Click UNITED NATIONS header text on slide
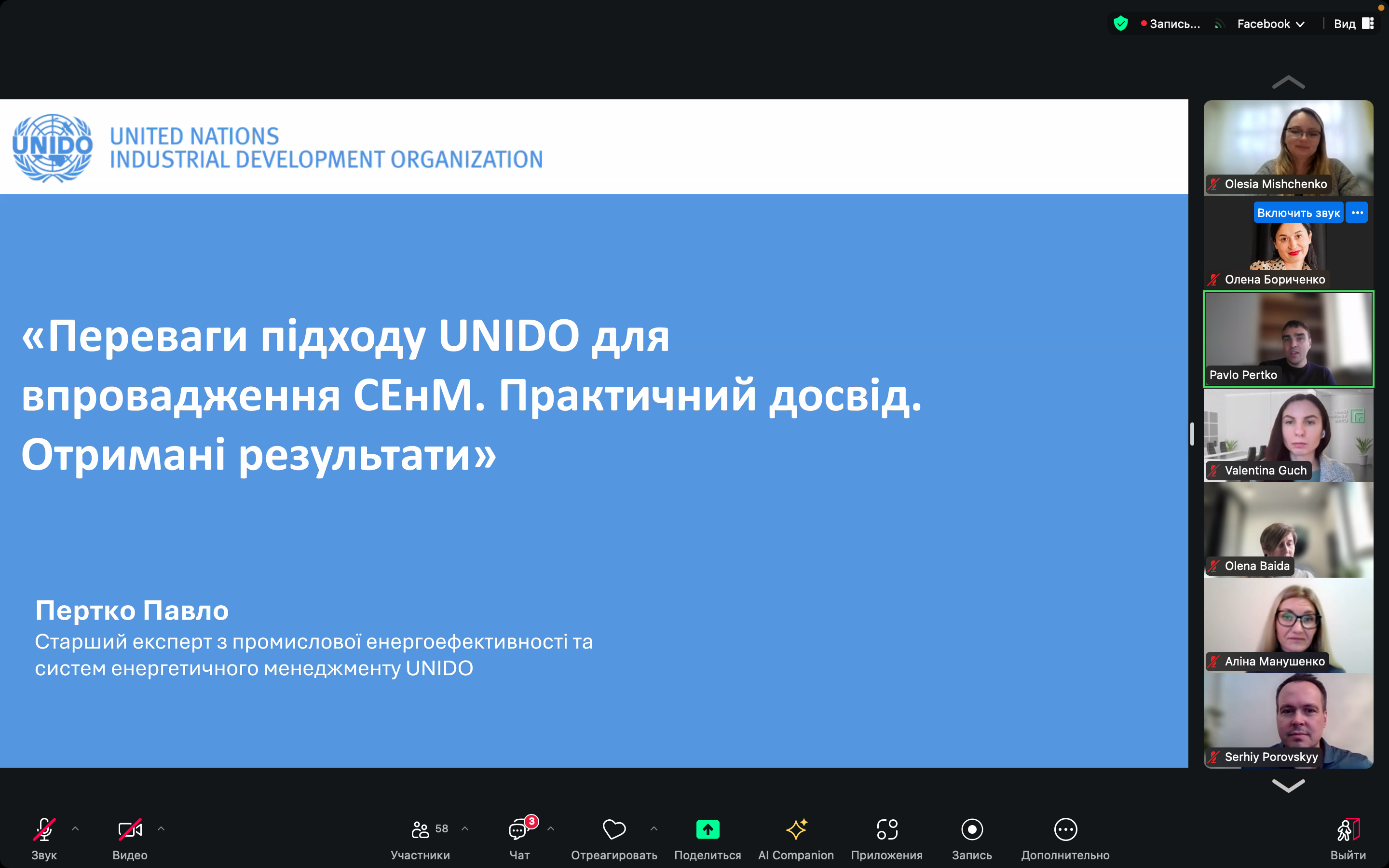 194,136
